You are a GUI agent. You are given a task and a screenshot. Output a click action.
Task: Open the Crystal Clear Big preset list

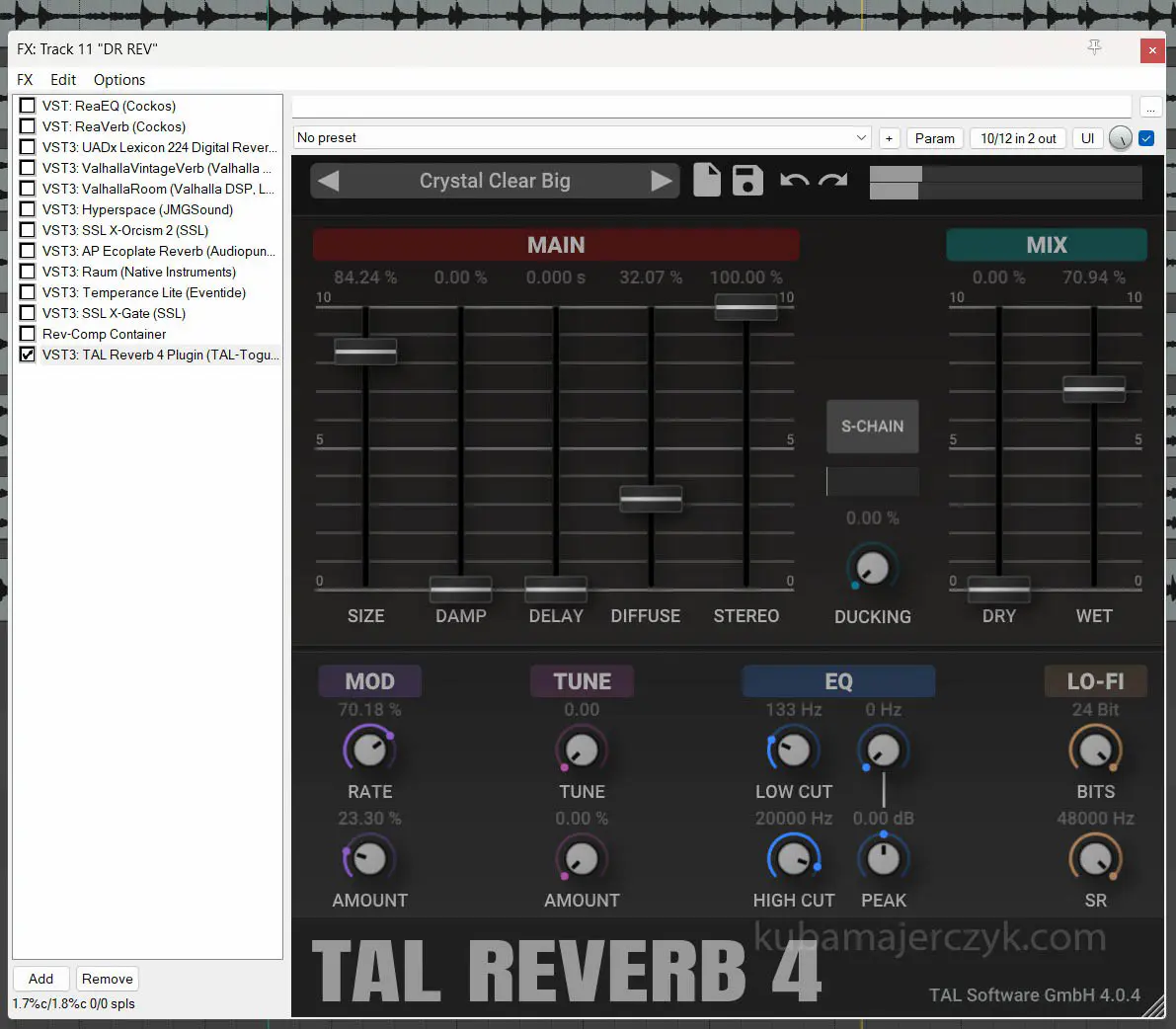(495, 181)
